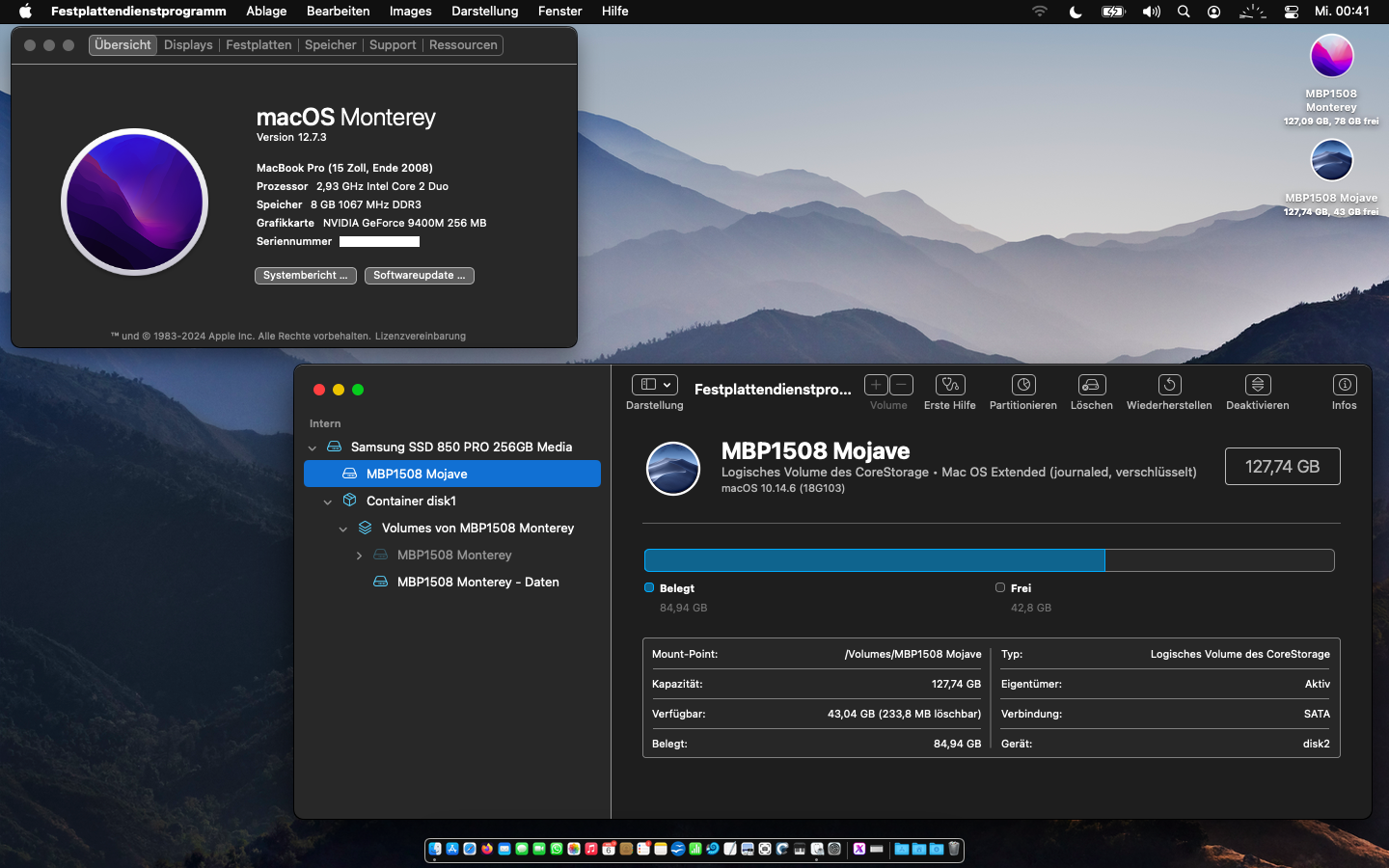Toggle the Do Not Disturb moon icon
Image resolution: width=1389 pixels, height=868 pixels.
1076,12
